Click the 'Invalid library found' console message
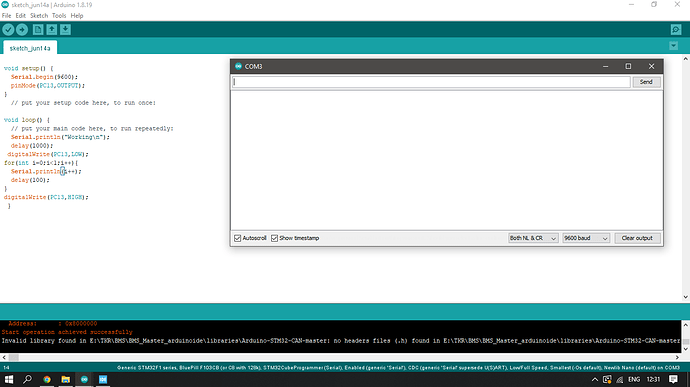 (341, 341)
